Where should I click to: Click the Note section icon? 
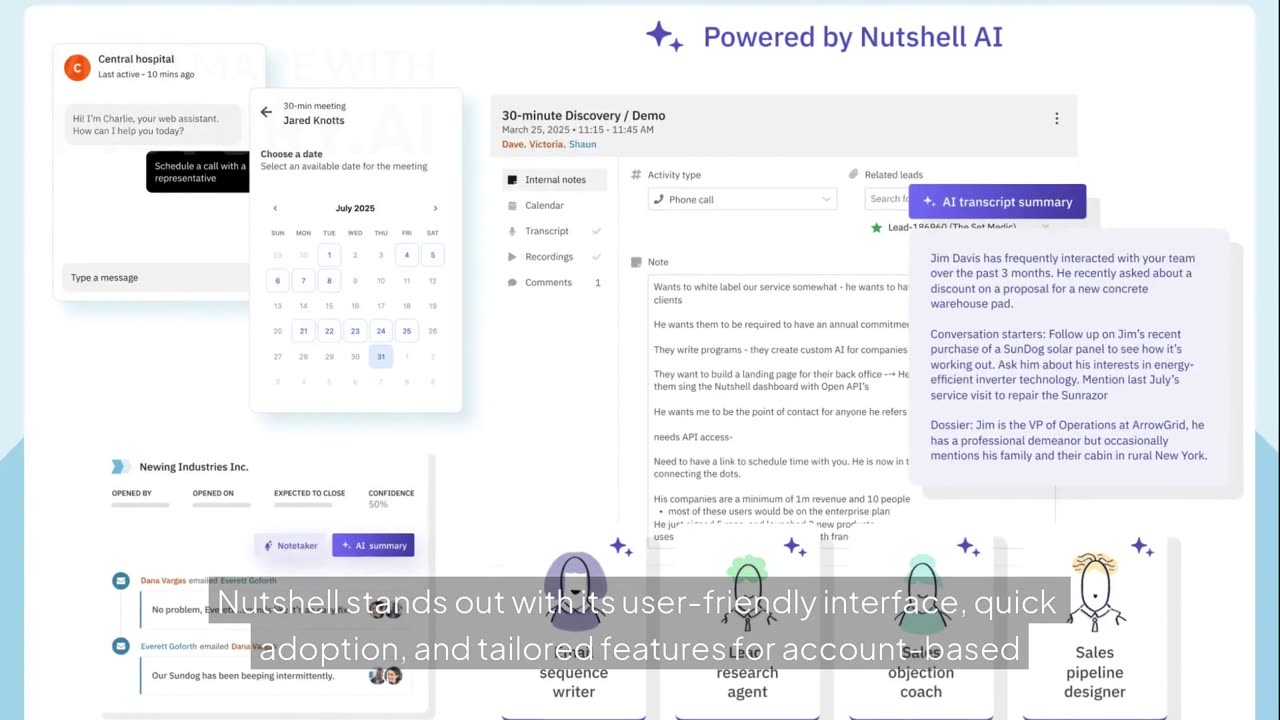click(636, 262)
